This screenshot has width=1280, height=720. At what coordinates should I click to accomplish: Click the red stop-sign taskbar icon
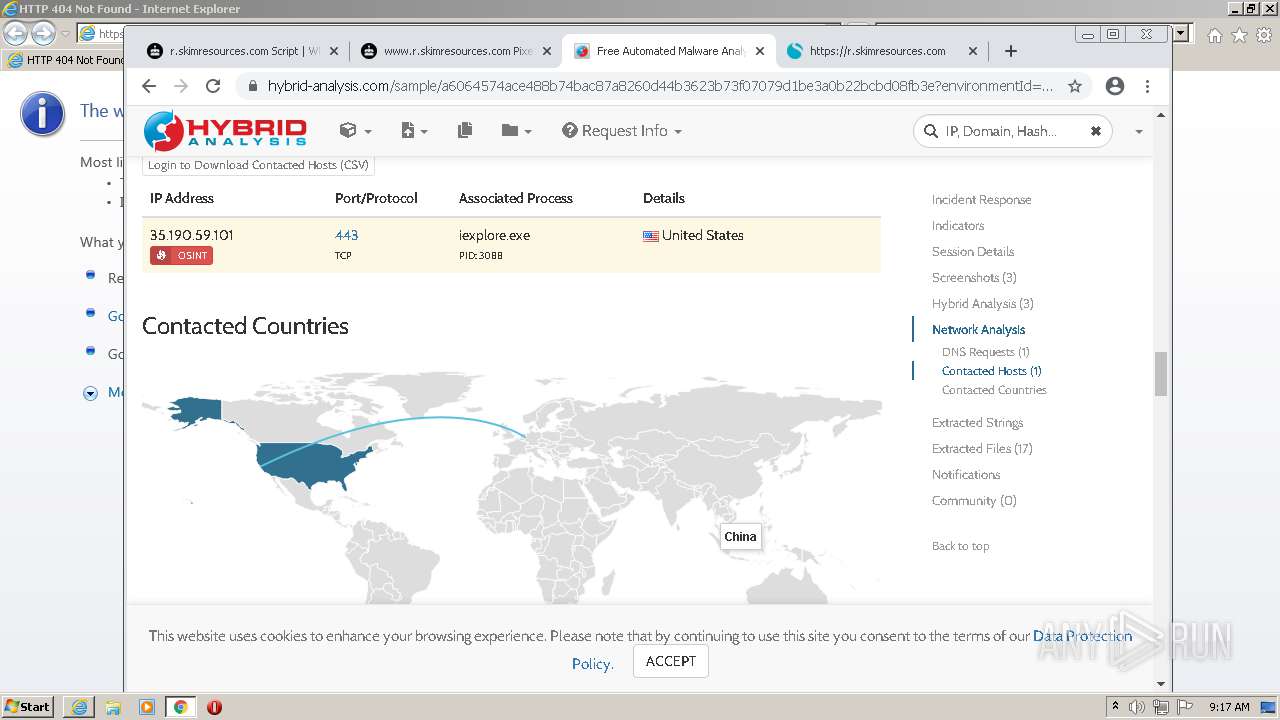tap(214, 707)
